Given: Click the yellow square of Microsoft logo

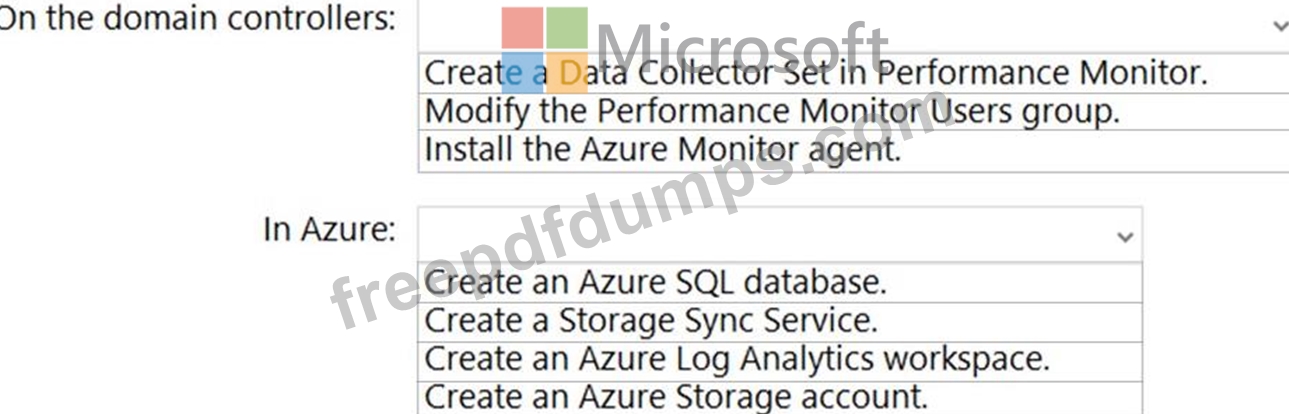Looking at the screenshot, I should [x=567, y=73].
